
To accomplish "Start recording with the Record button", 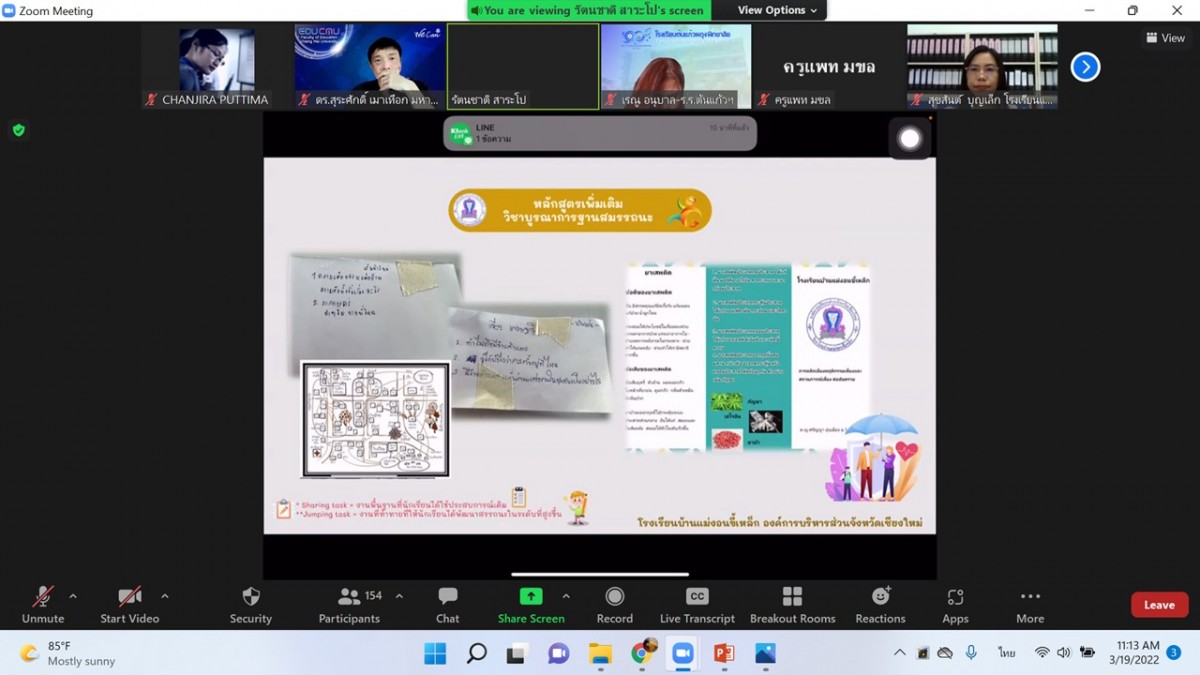I will pyautogui.click(x=614, y=604).
